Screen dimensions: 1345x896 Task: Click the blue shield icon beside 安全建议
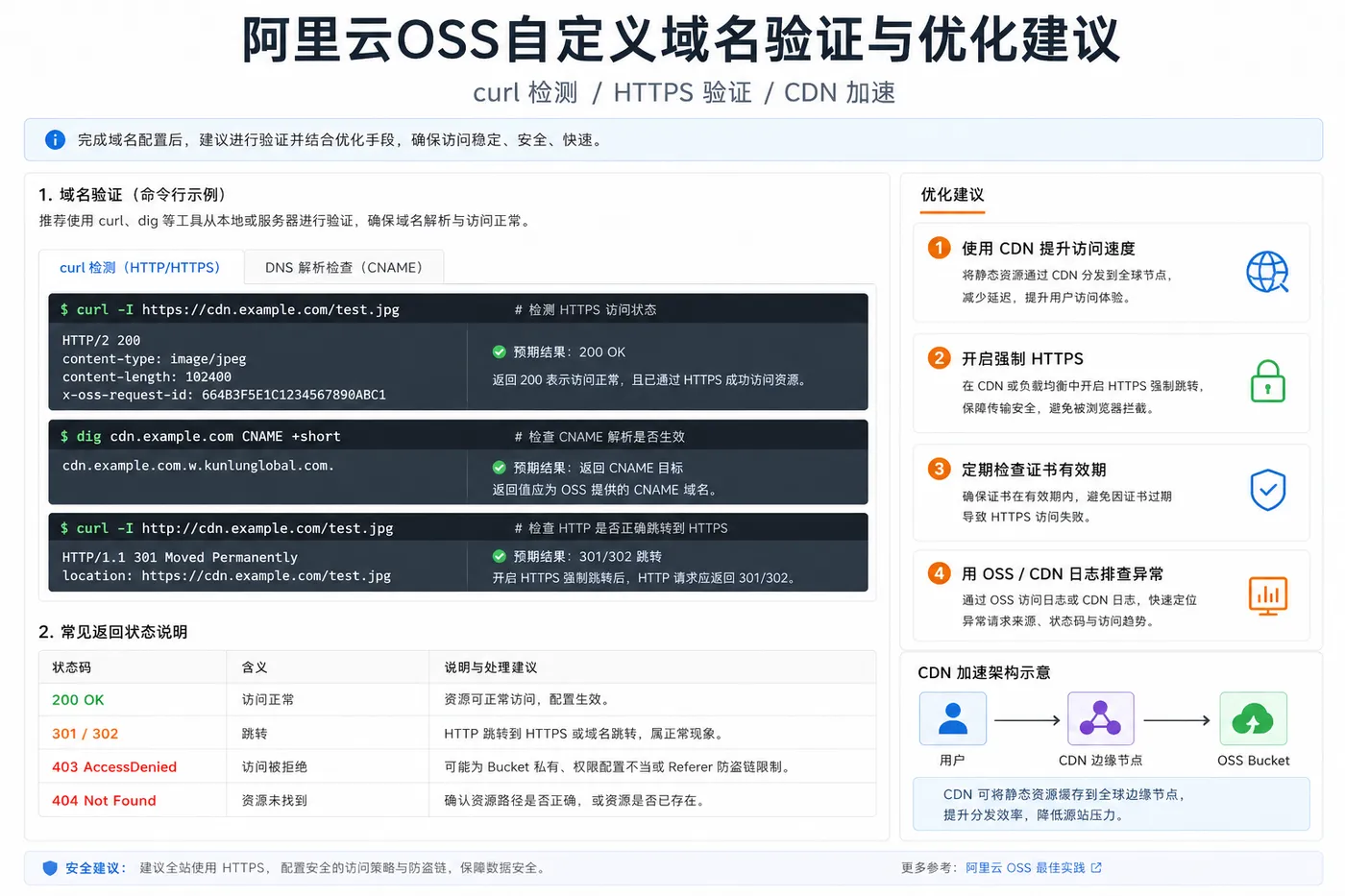click(x=50, y=868)
